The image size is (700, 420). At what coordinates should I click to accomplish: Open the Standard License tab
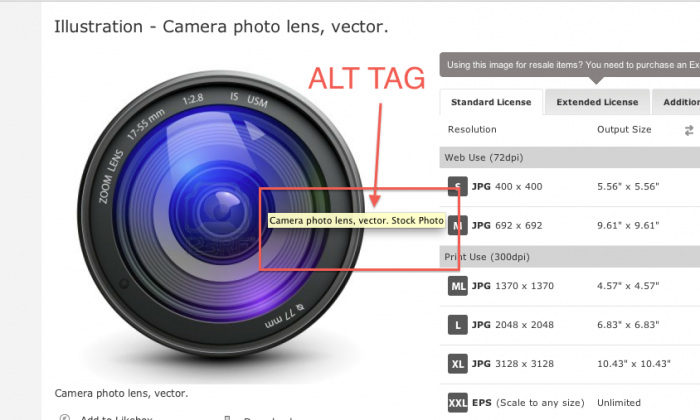pos(491,102)
